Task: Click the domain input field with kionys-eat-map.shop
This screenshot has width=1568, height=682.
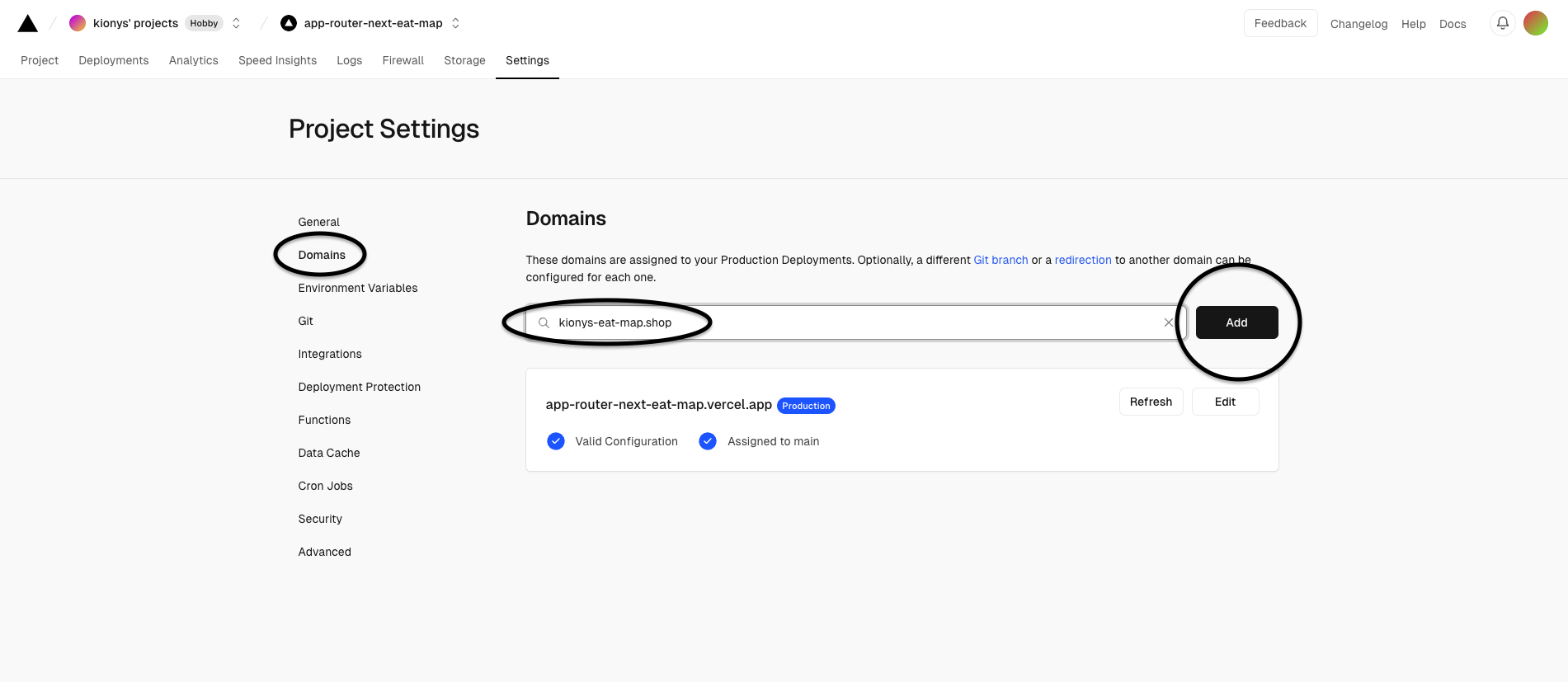Action: (x=856, y=322)
